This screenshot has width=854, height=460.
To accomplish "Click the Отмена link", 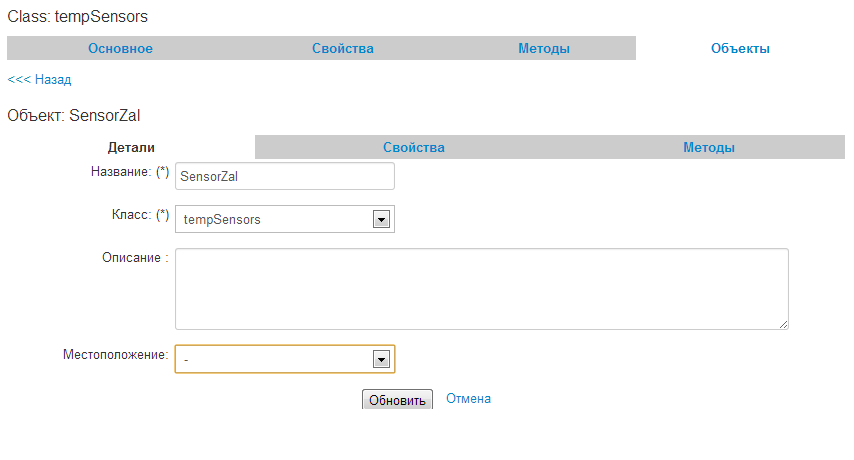I will click(x=468, y=398).
